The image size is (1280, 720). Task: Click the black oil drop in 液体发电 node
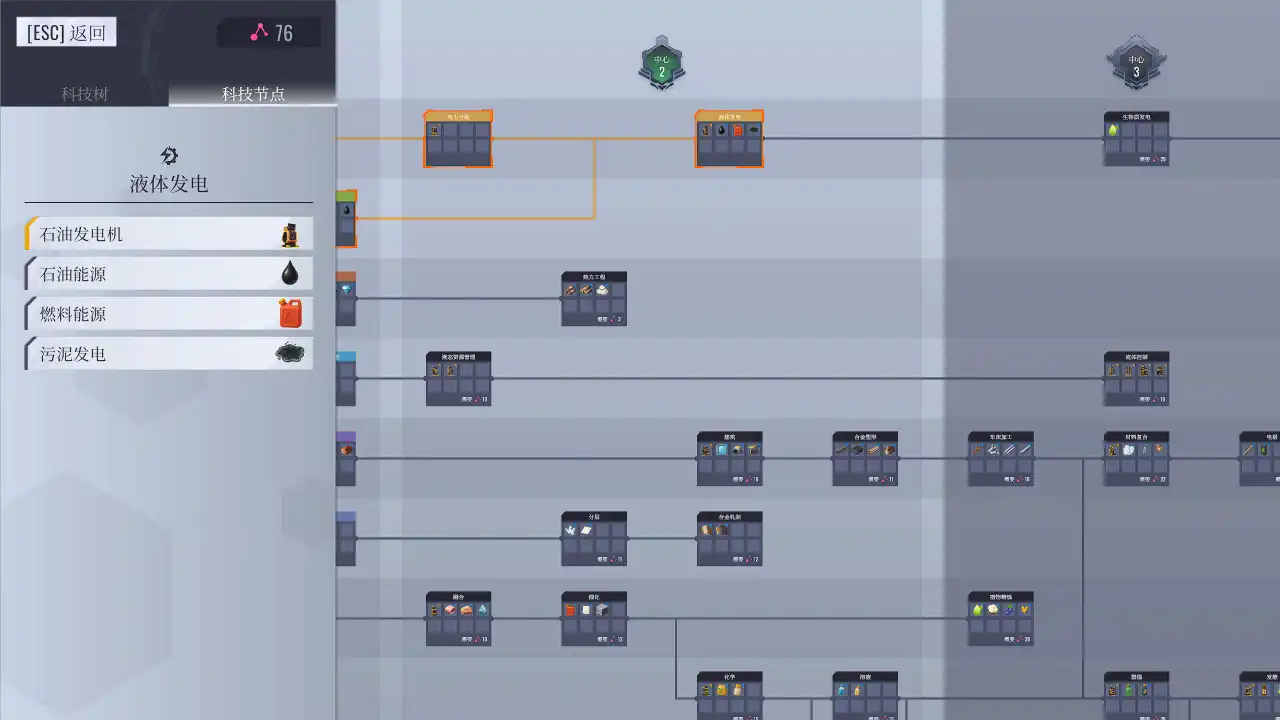(x=722, y=130)
